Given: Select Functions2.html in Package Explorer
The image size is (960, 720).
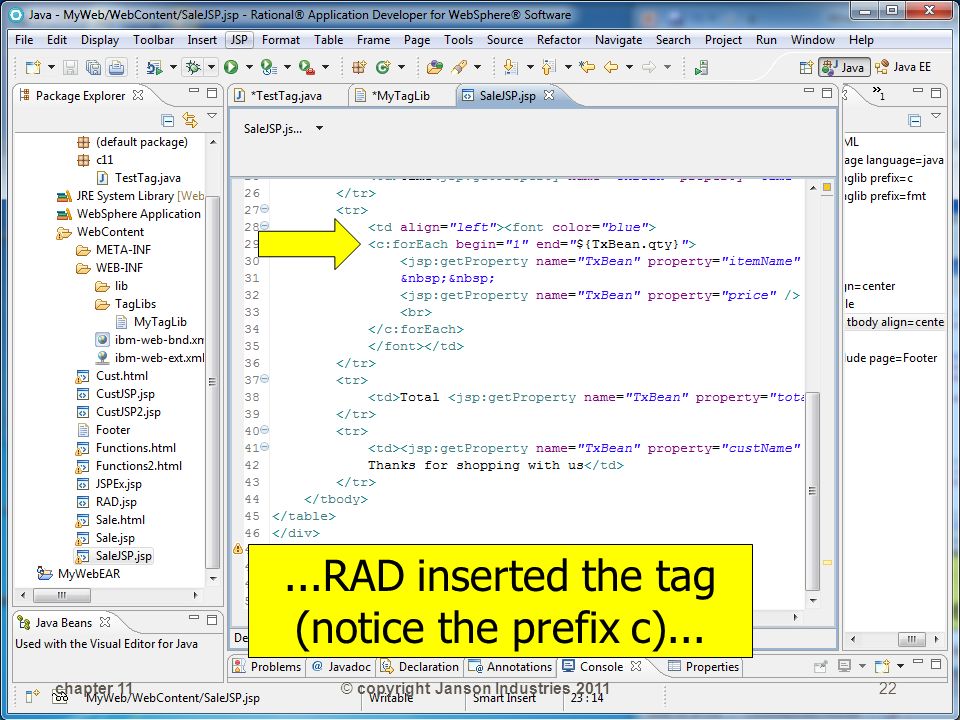Looking at the screenshot, I should point(138,466).
